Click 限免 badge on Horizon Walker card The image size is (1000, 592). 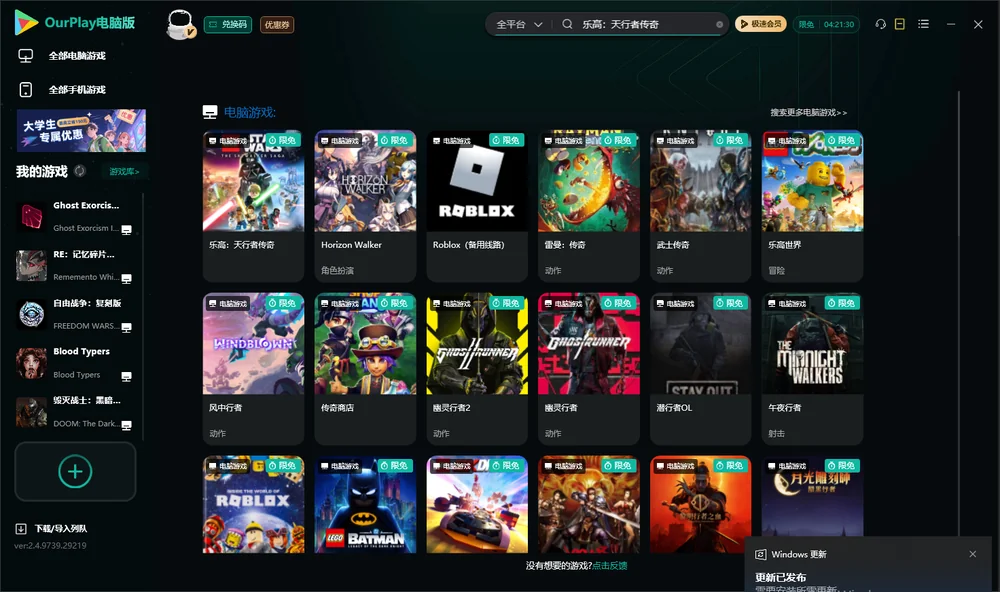(395, 140)
